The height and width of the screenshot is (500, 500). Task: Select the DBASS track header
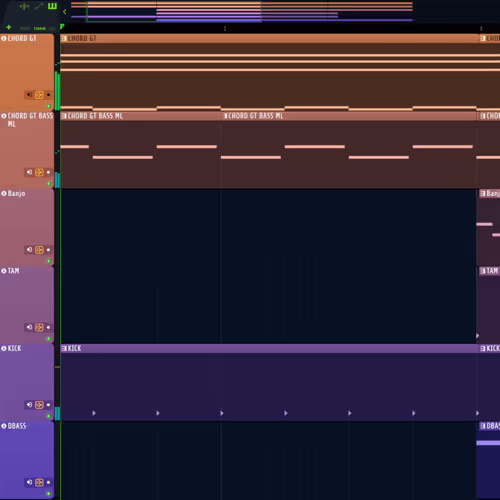click(x=27, y=460)
